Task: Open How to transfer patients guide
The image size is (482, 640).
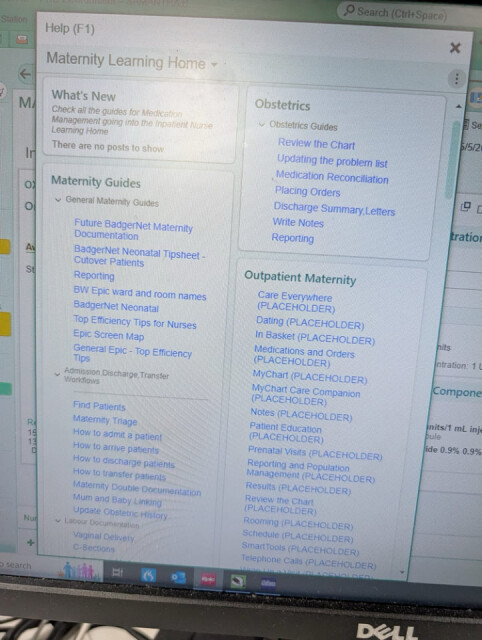Action: click(119, 474)
